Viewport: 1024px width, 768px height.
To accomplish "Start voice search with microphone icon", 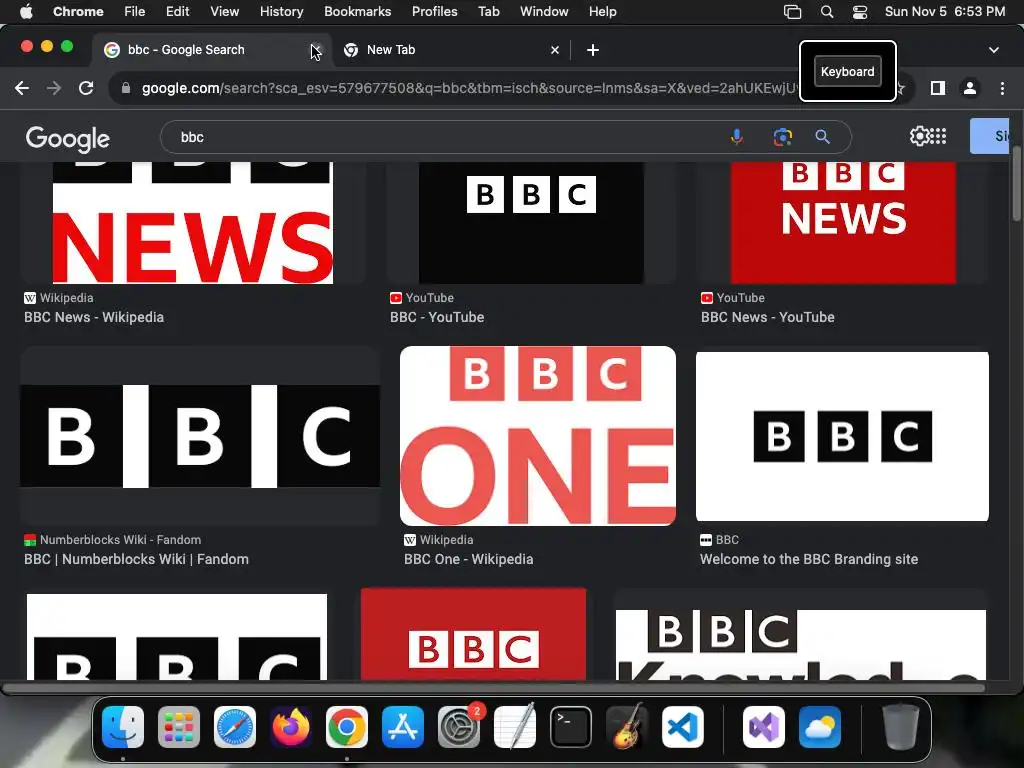I will [x=737, y=137].
